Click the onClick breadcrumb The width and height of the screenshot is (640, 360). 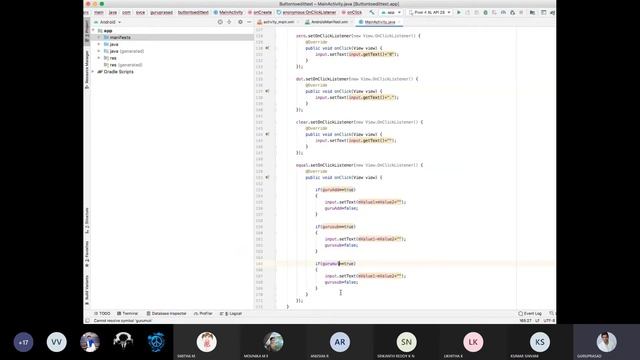pos(352,12)
